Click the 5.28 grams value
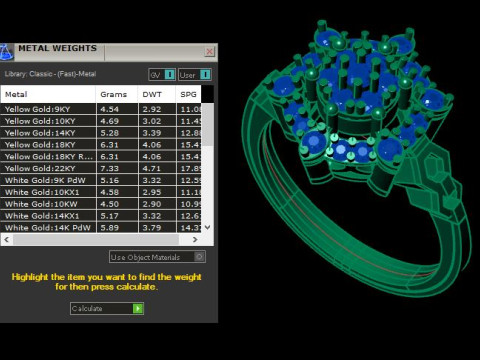Image resolution: width=480 pixels, height=360 pixels. (x=109, y=133)
